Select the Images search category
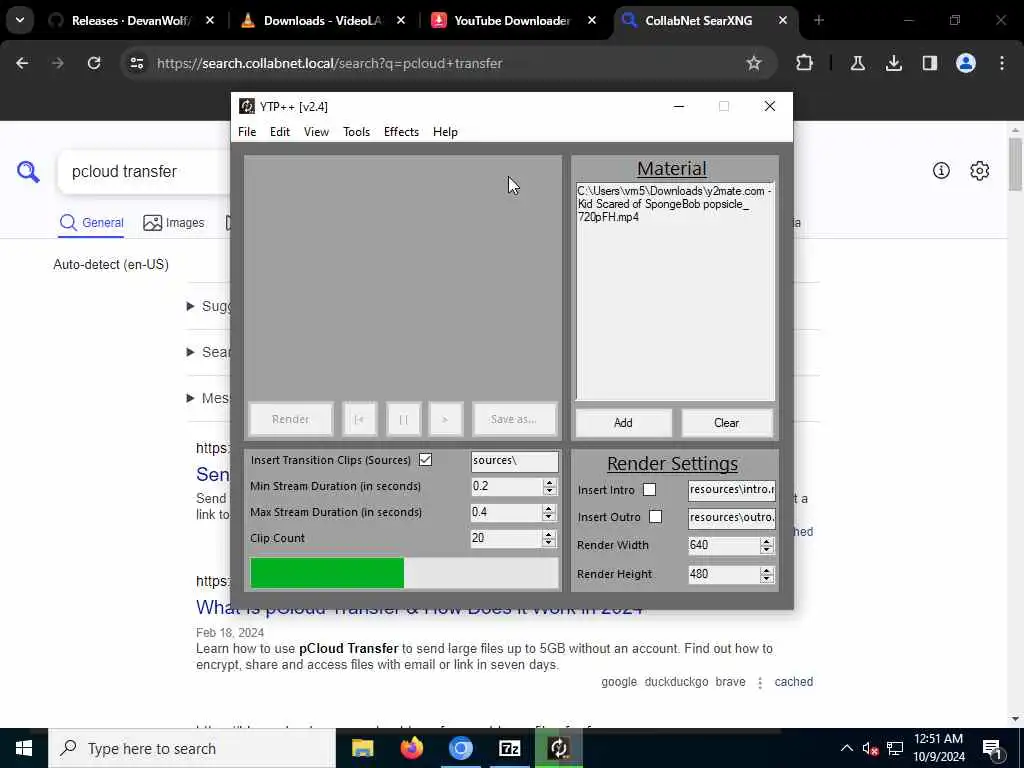This screenshot has height=768, width=1024. (x=174, y=223)
